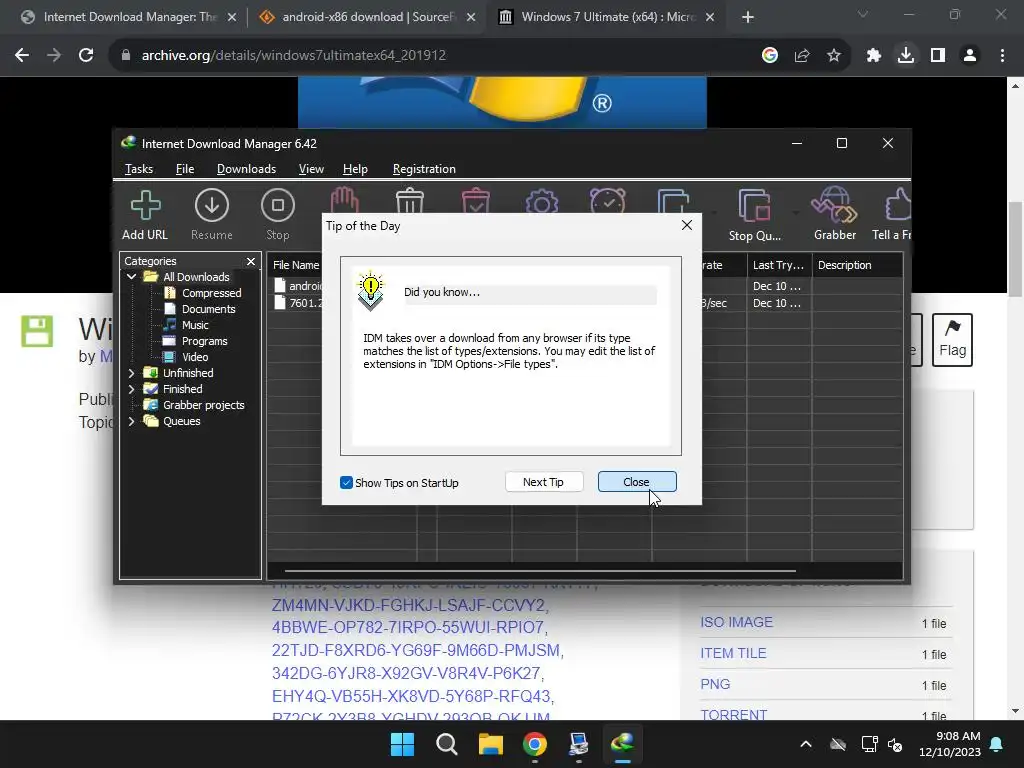Click the Resume download toolbar icon
Viewport: 1024px width, 768px height.
[212, 215]
